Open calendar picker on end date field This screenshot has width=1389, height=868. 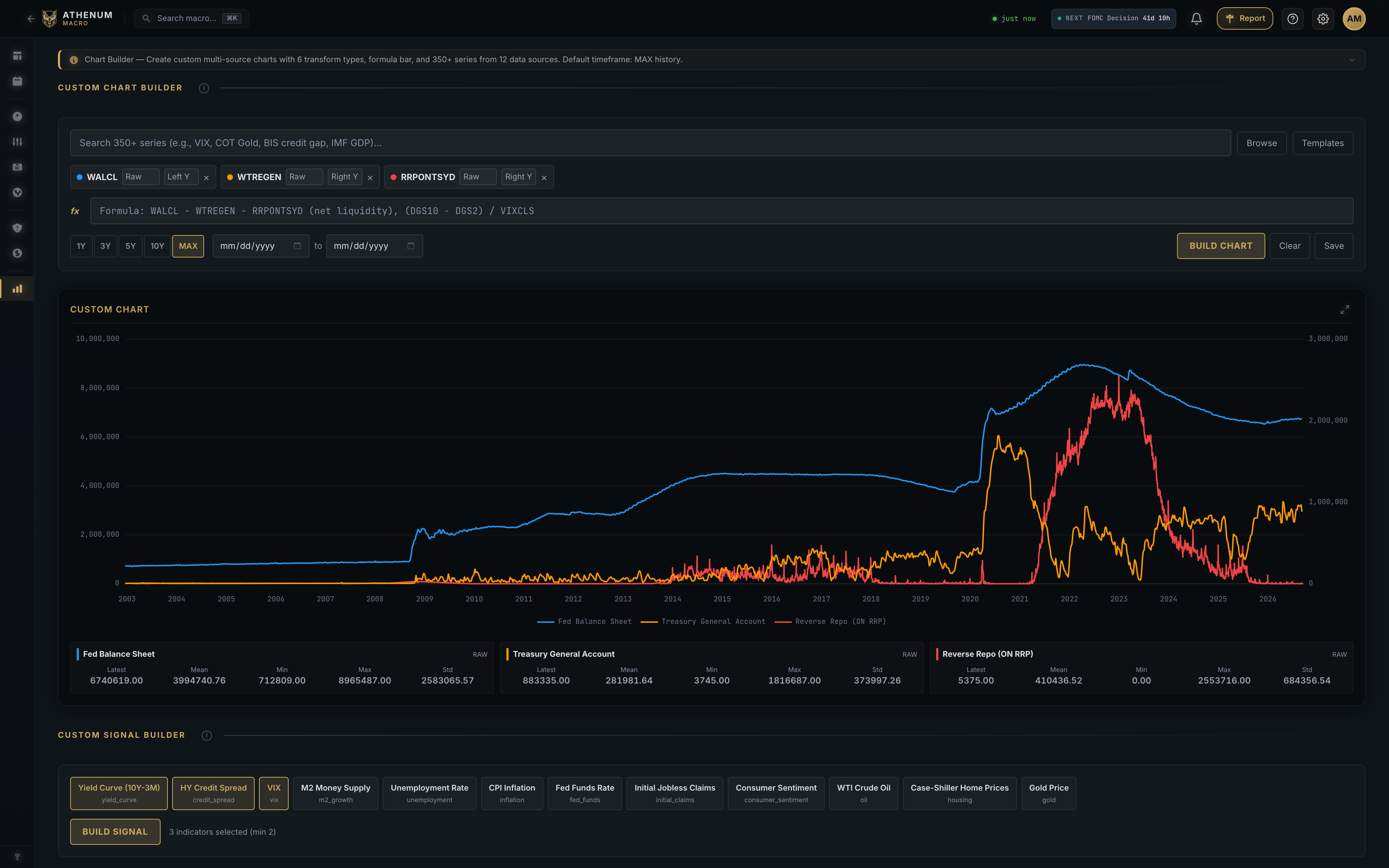[x=411, y=246]
